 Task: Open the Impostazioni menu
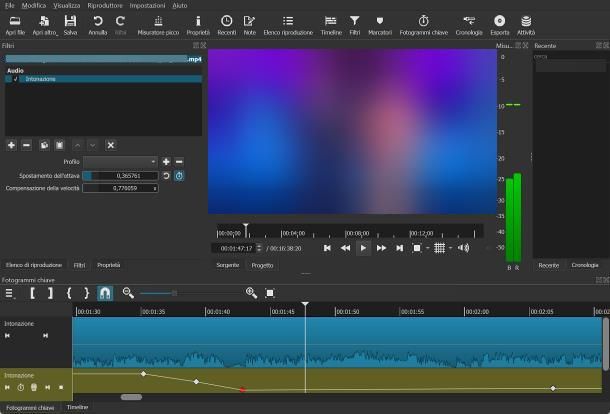tap(147, 5)
